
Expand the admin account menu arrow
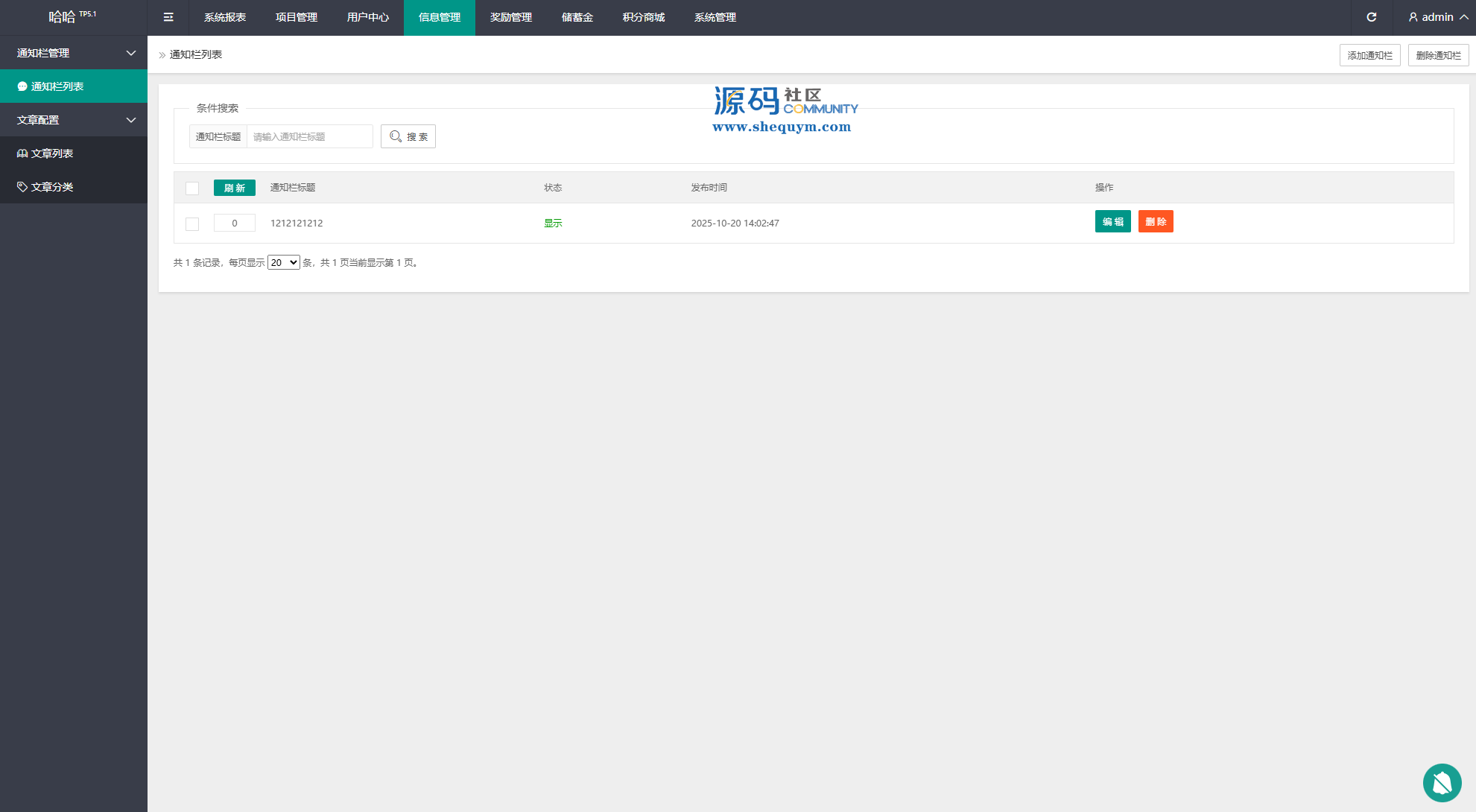1463,17
